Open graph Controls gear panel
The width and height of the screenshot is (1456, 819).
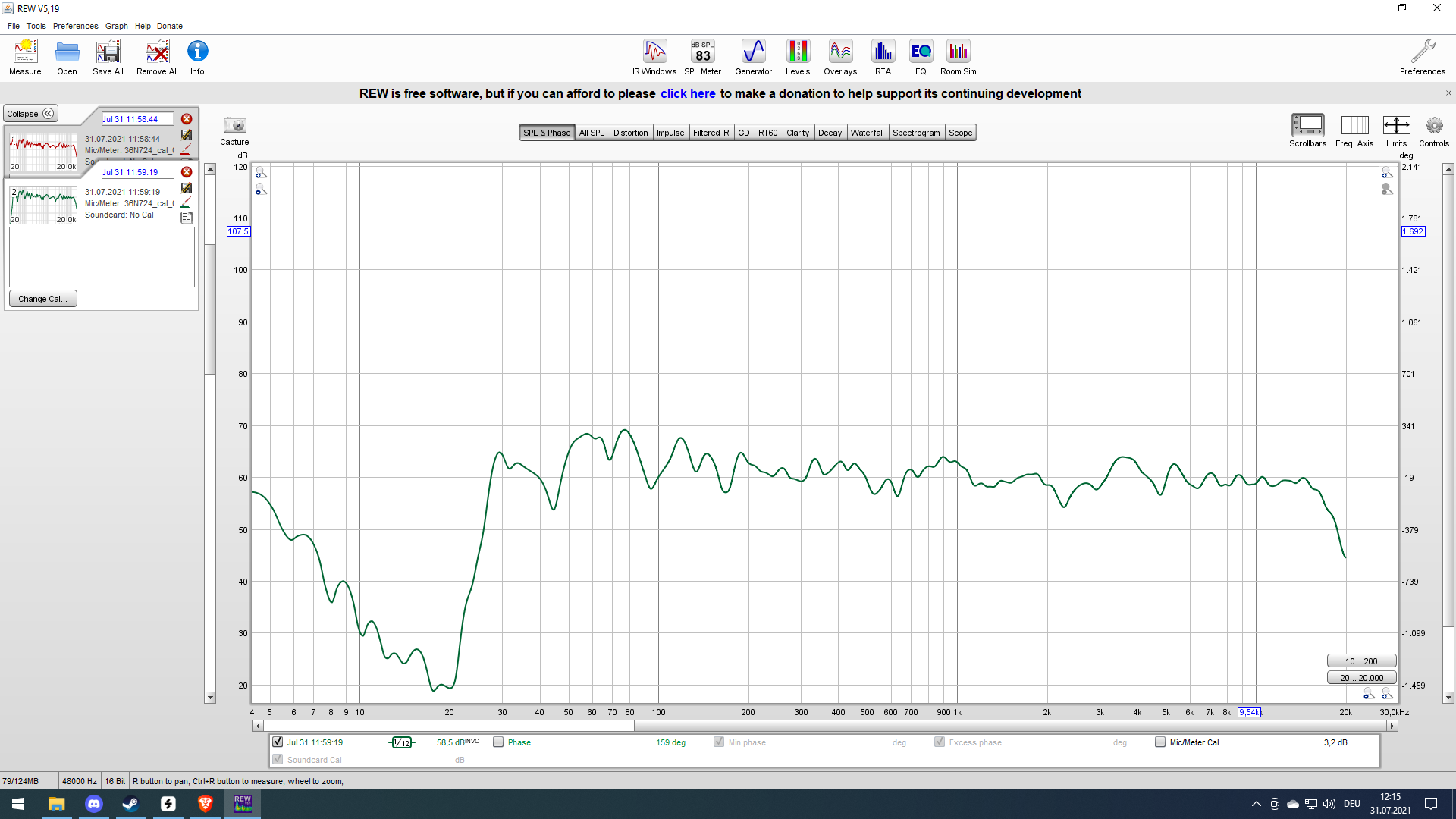pos(1434,130)
